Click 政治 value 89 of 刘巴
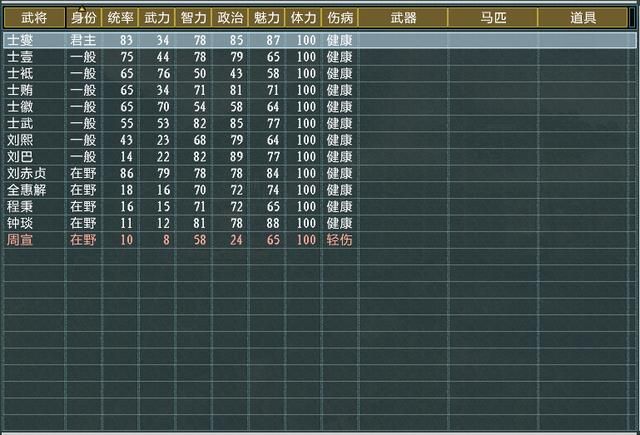Viewport: 640px width, 435px height. 237,157
